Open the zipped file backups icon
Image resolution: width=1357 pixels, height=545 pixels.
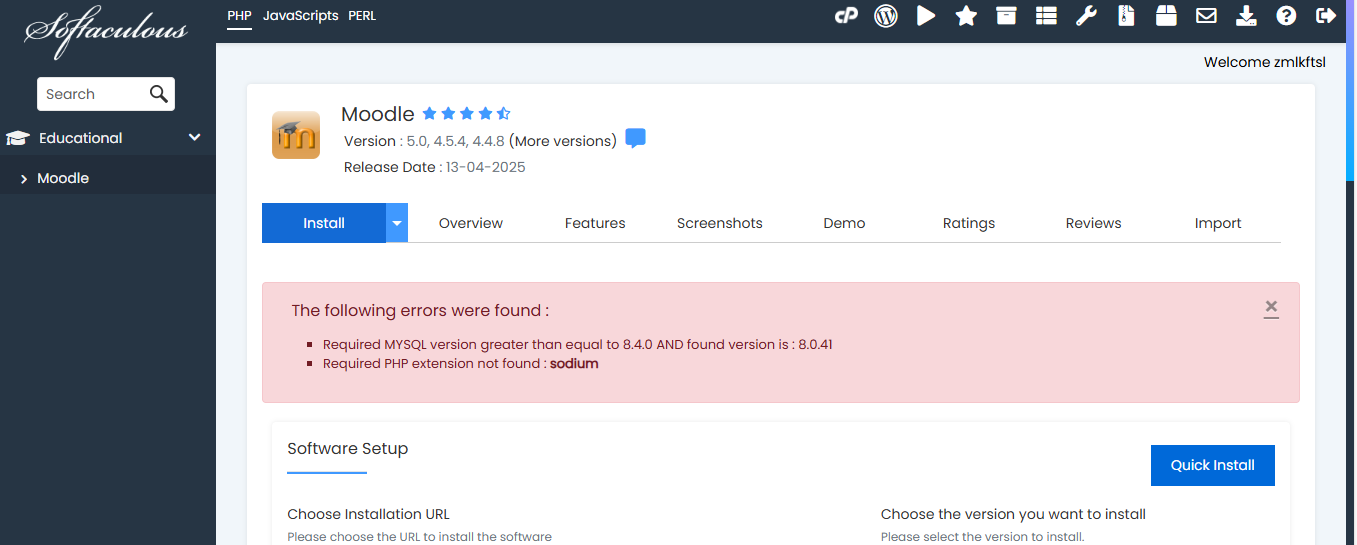pos(1126,15)
